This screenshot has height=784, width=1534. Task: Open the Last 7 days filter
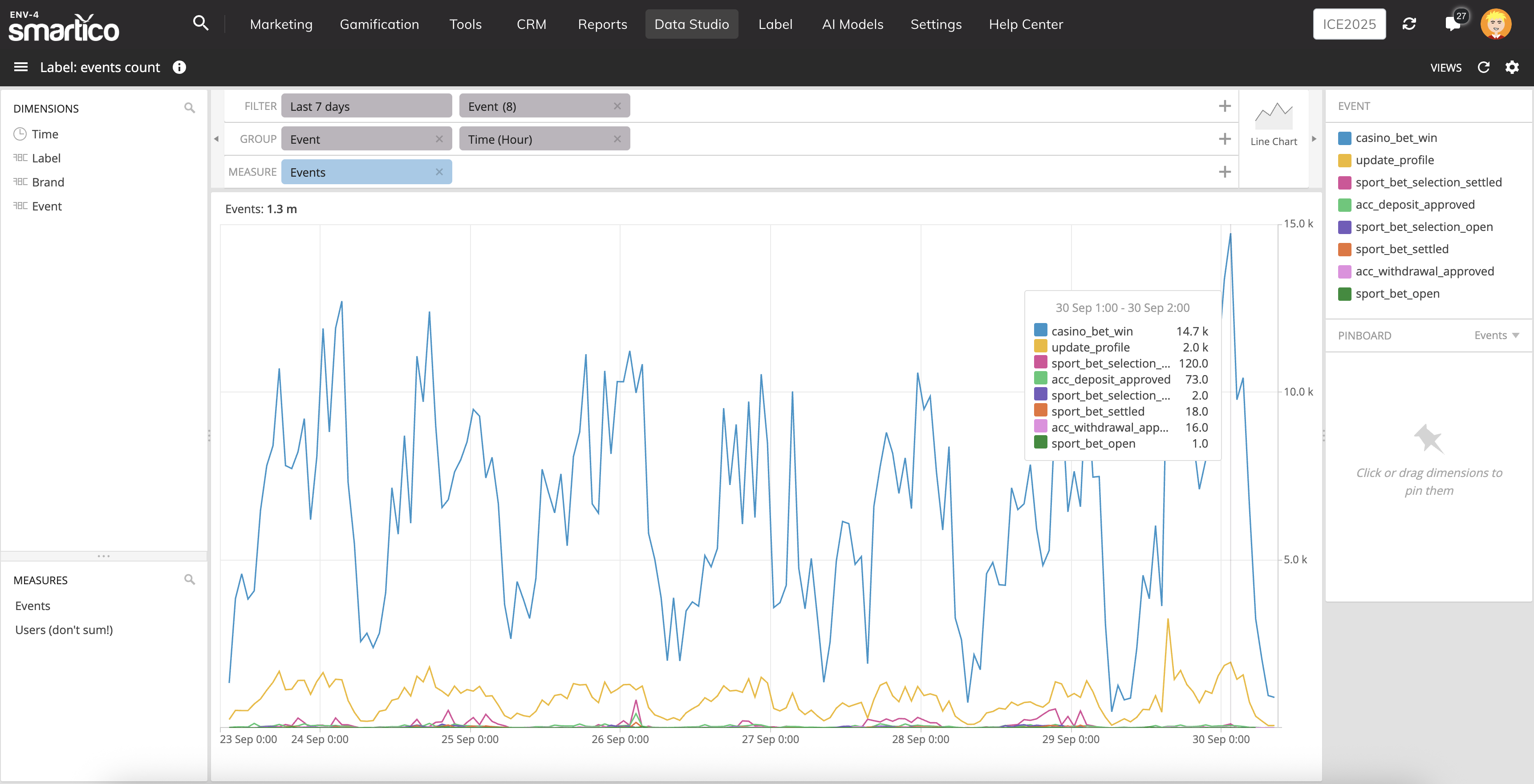365,106
